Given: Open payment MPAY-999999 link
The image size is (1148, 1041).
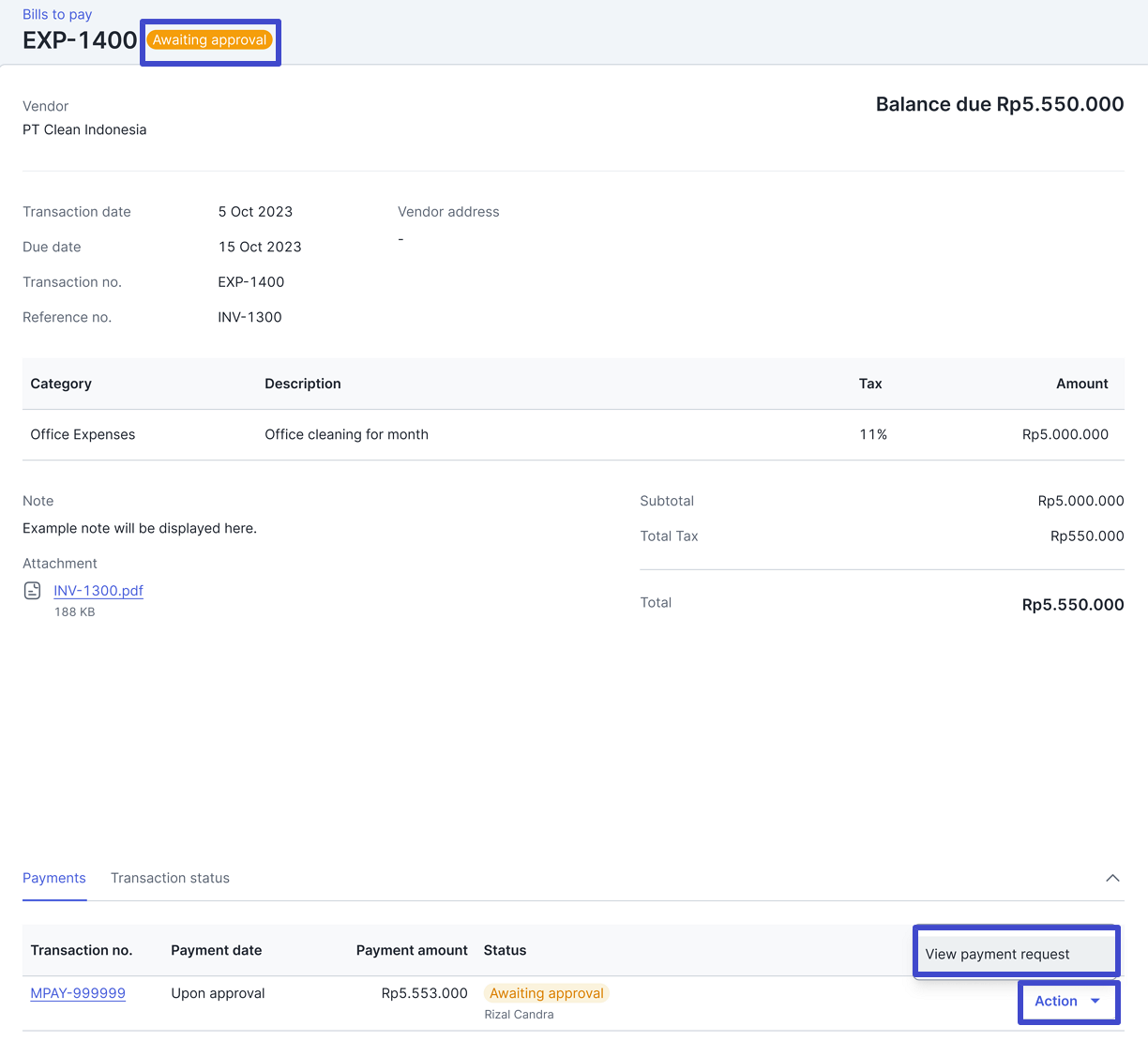Looking at the screenshot, I should 78,993.
